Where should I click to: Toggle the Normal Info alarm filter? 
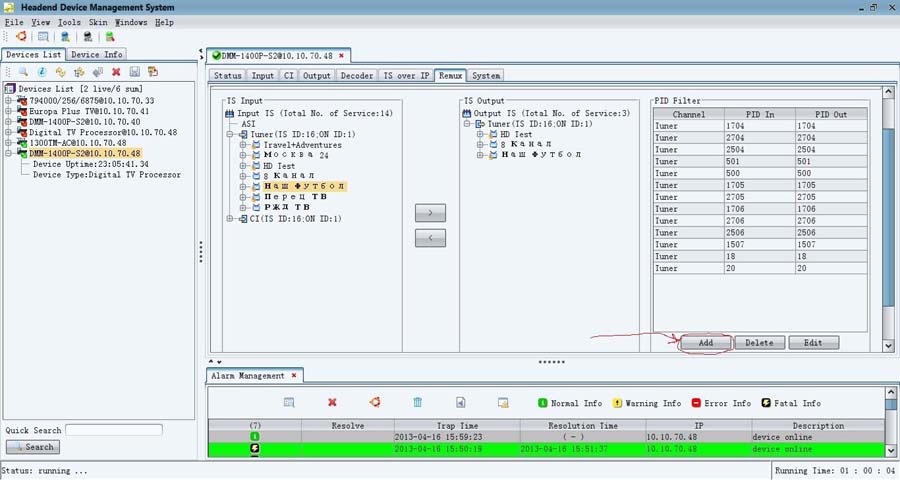[543, 403]
